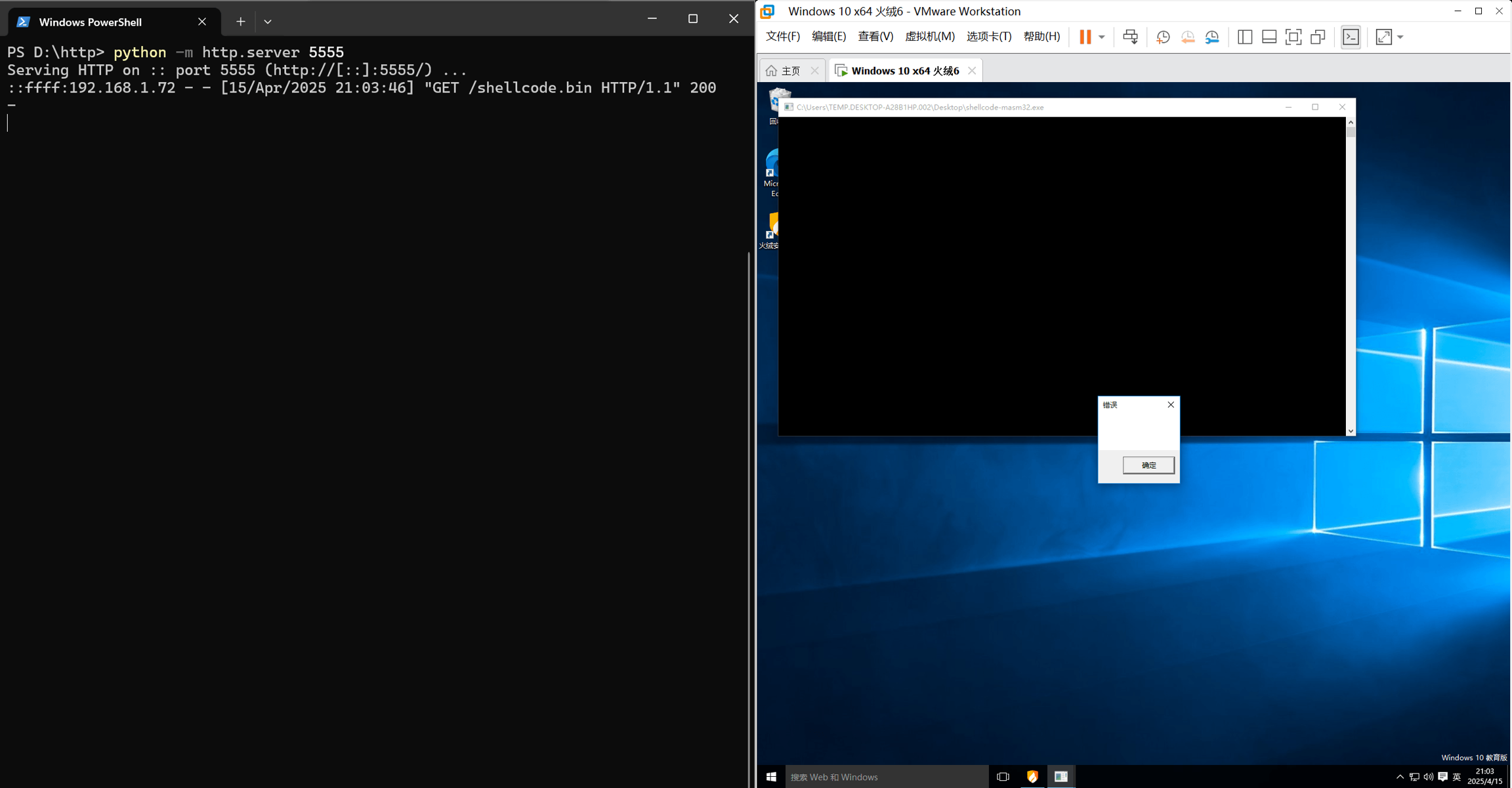The width and height of the screenshot is (1512, 788).
Task: Click the stretch guest display icon
Action: coord(1383,37)
